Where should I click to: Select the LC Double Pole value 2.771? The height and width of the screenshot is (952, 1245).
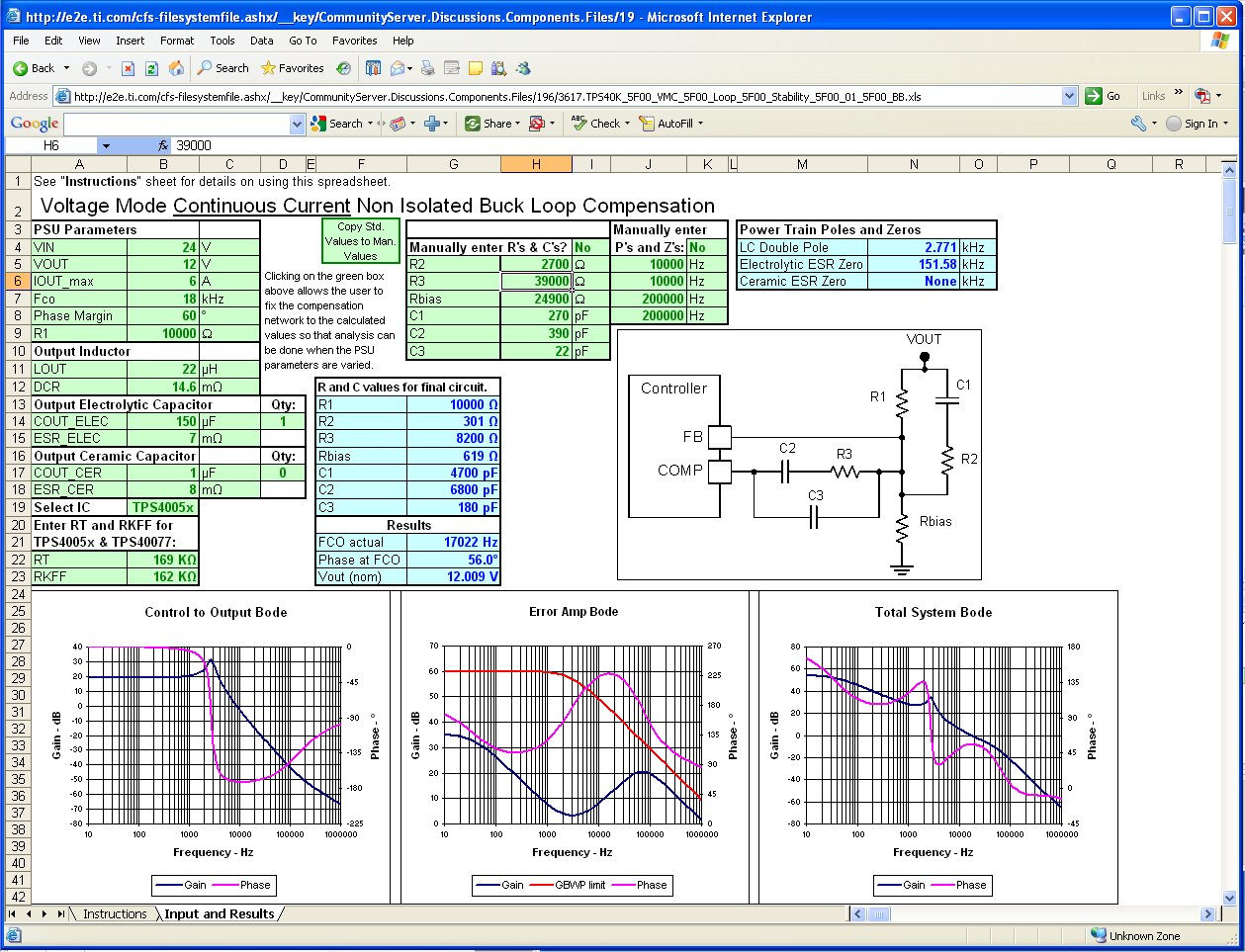(914, 247)
